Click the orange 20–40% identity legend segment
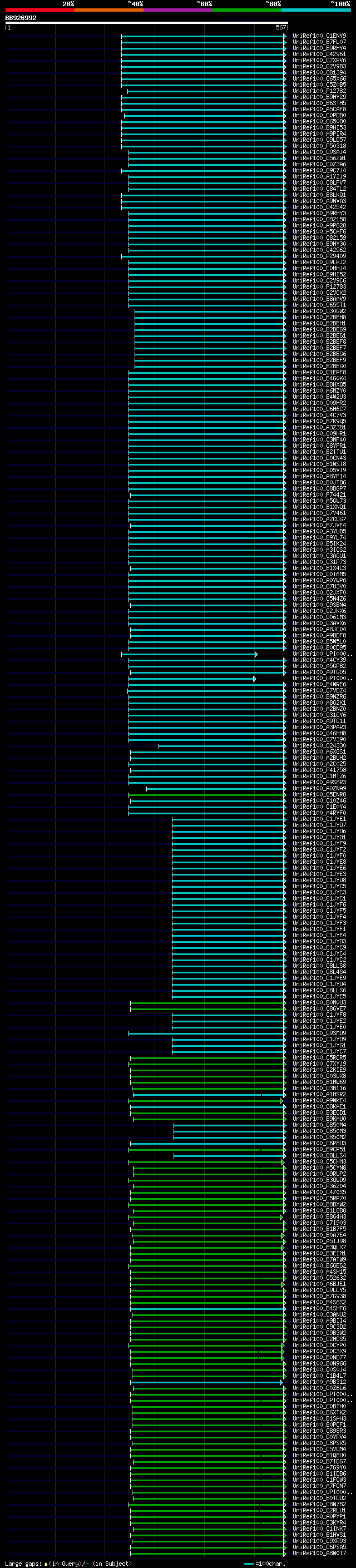The height and width of the screenshot is (1568, 356). tap(109, 10)
